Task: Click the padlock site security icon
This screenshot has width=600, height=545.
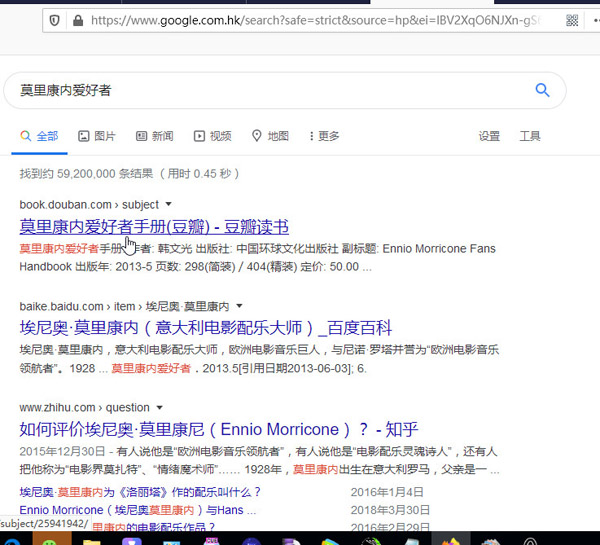Action: pos(78,20)
